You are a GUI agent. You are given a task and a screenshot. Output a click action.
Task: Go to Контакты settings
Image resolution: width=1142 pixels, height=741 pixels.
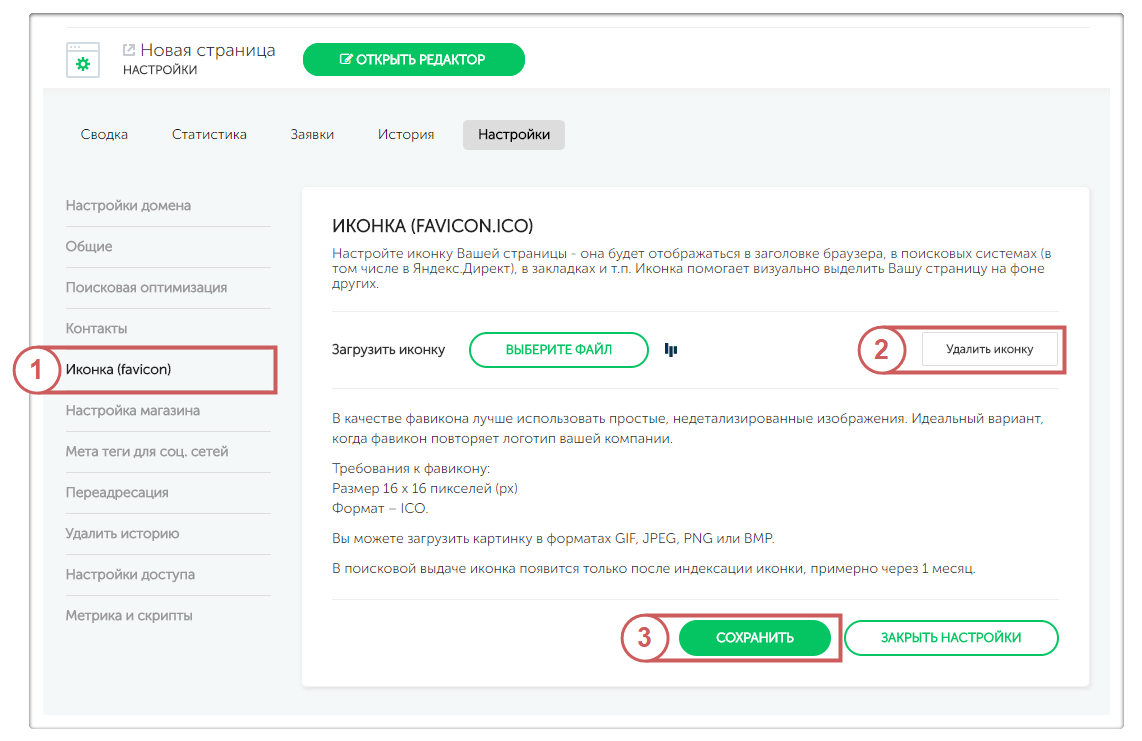point(96,329)
